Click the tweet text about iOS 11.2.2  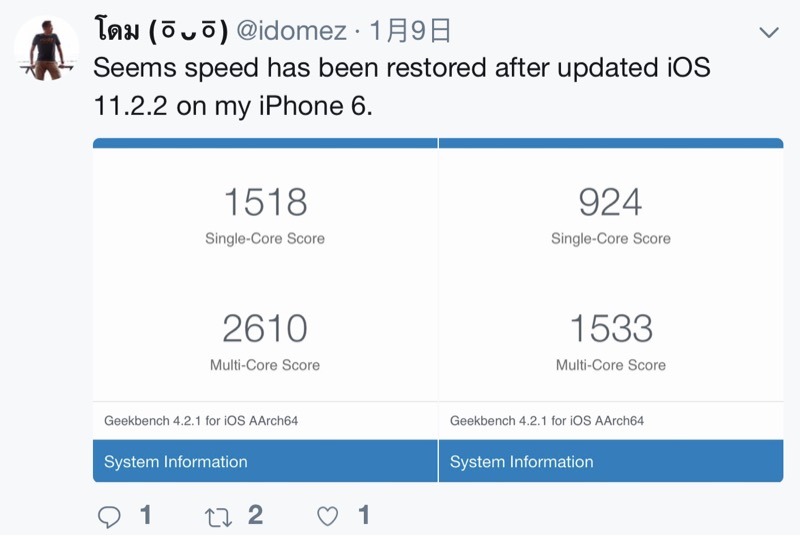coord(400,86)
